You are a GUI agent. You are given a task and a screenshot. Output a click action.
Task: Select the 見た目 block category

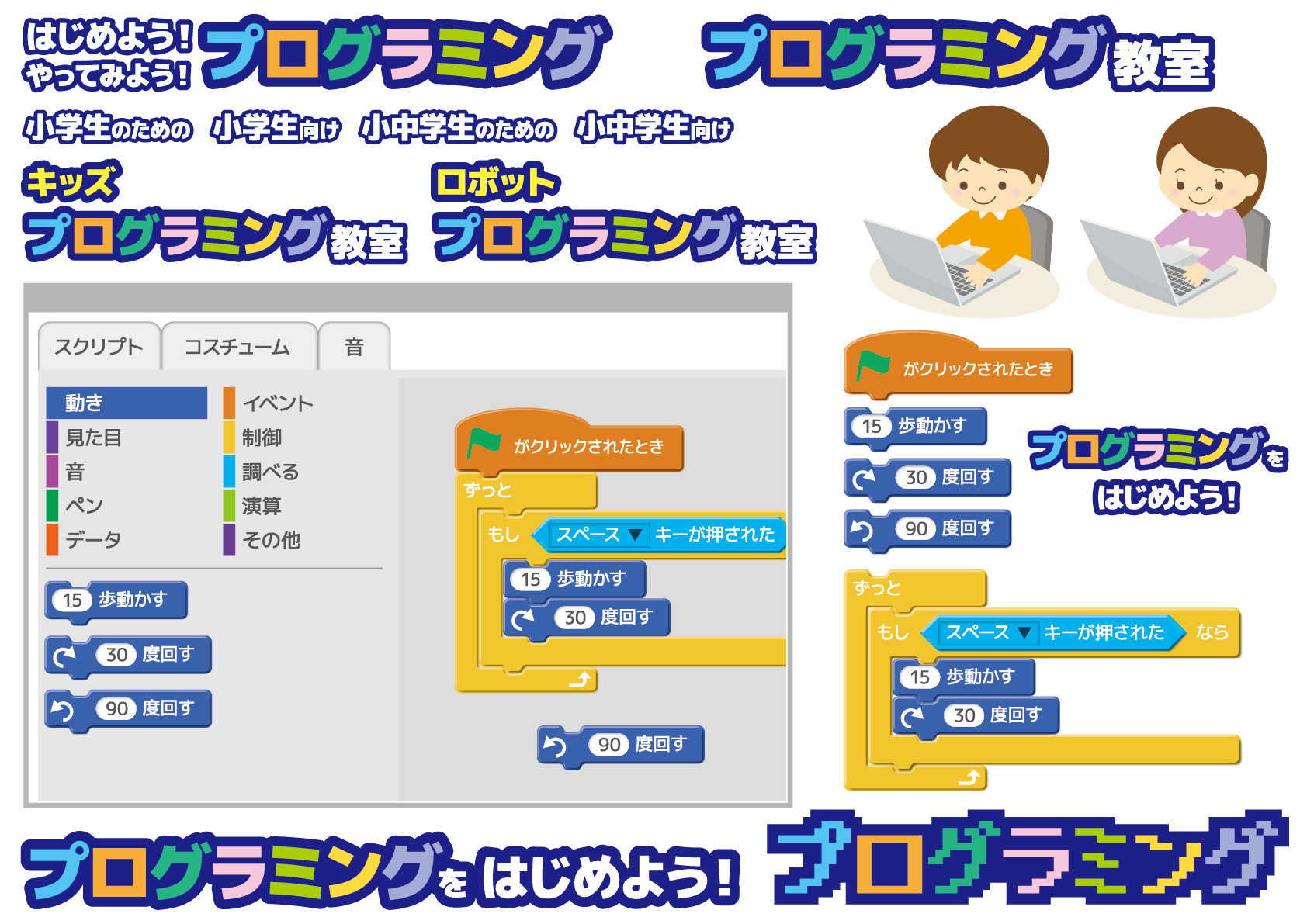(85, 438)
